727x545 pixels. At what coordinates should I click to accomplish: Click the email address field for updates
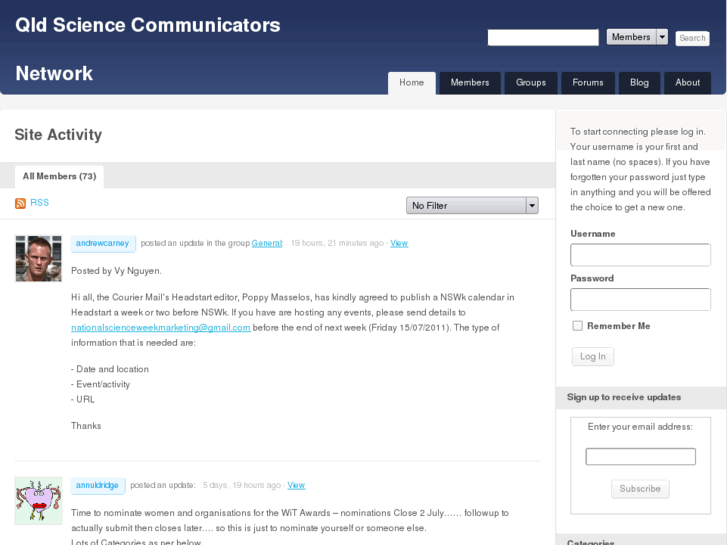(640, 457)
